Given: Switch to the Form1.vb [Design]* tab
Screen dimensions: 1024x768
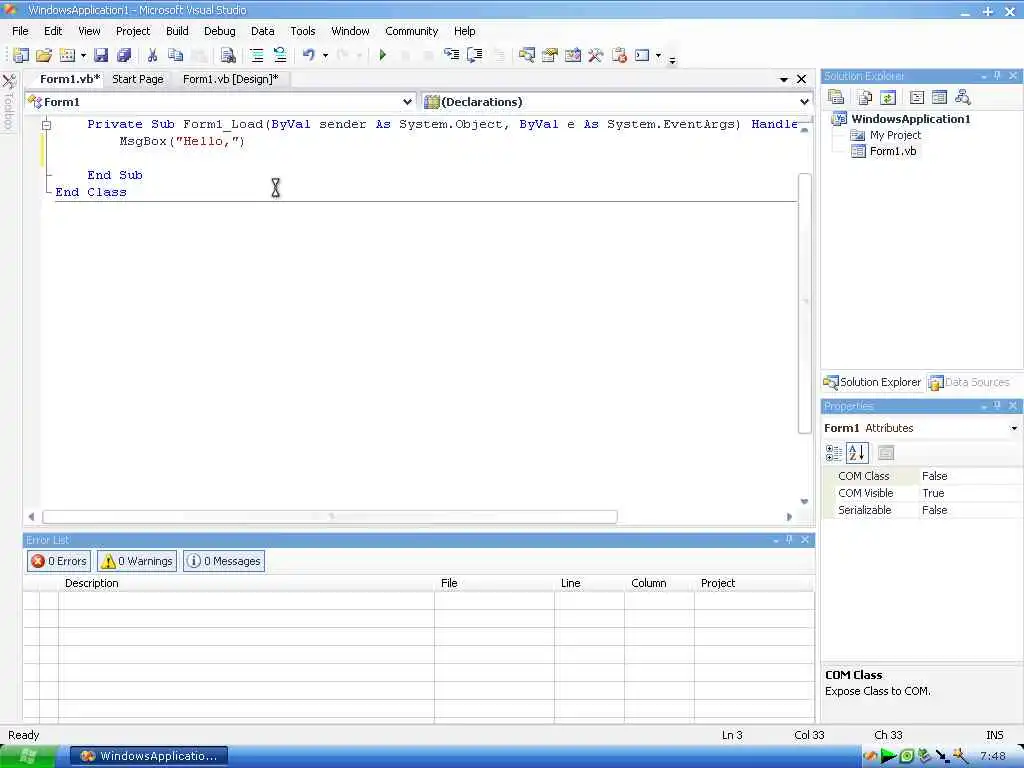Looking at the screenshot, I should 231,79.
